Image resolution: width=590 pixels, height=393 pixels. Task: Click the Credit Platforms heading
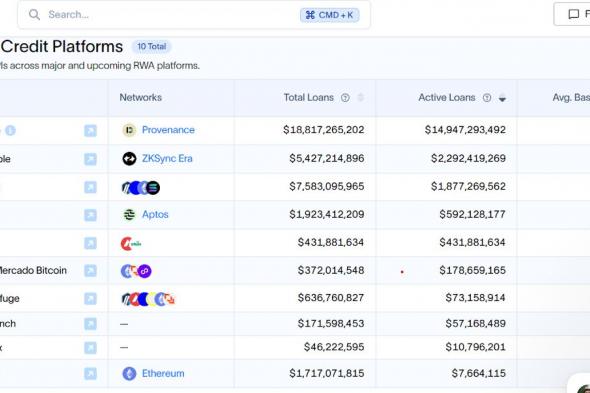click(x=61, y=47)
